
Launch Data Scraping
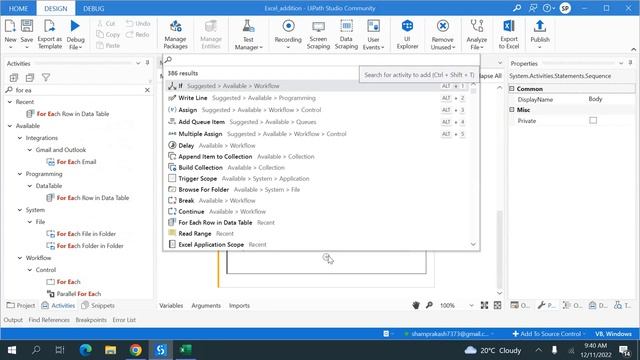pyautogui.click(x=346, y=34)
